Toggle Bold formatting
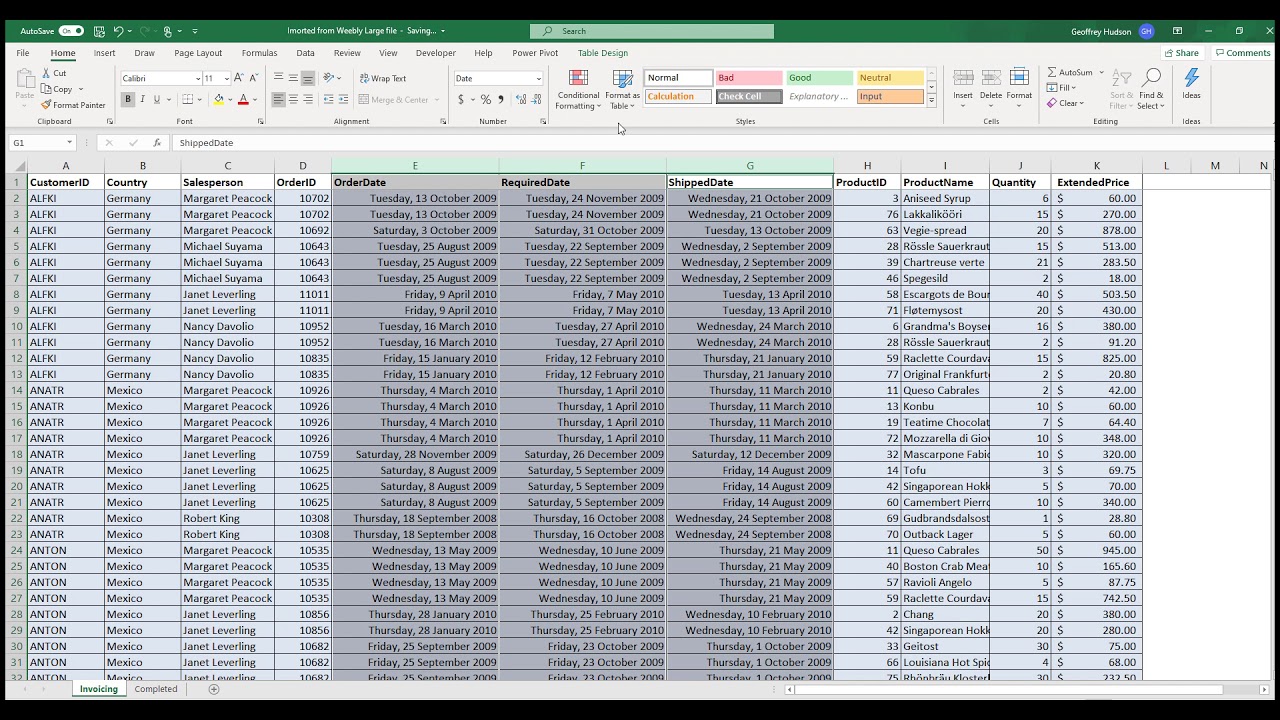The image size is (1280, 720). coord(127,99)
